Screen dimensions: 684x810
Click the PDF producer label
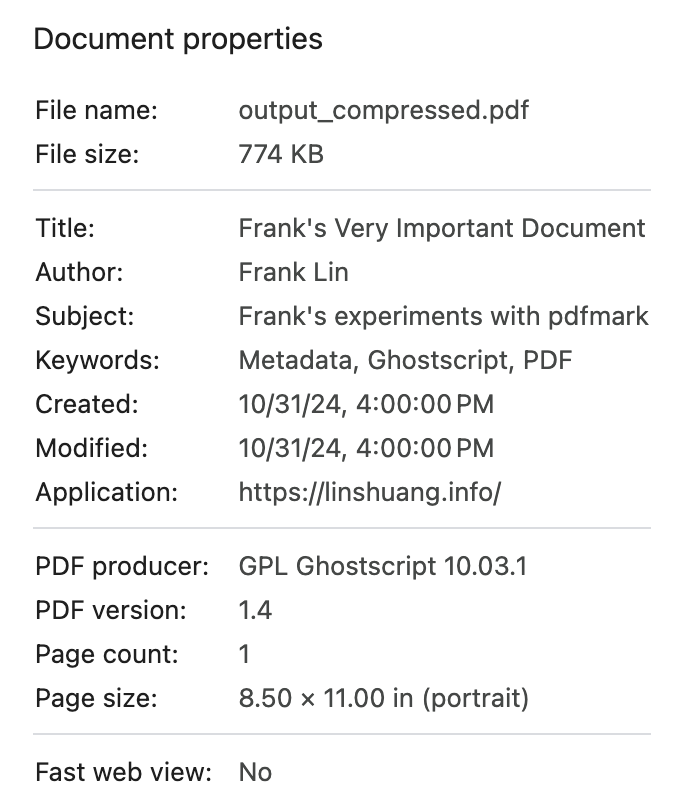click(x=122, y=567)
